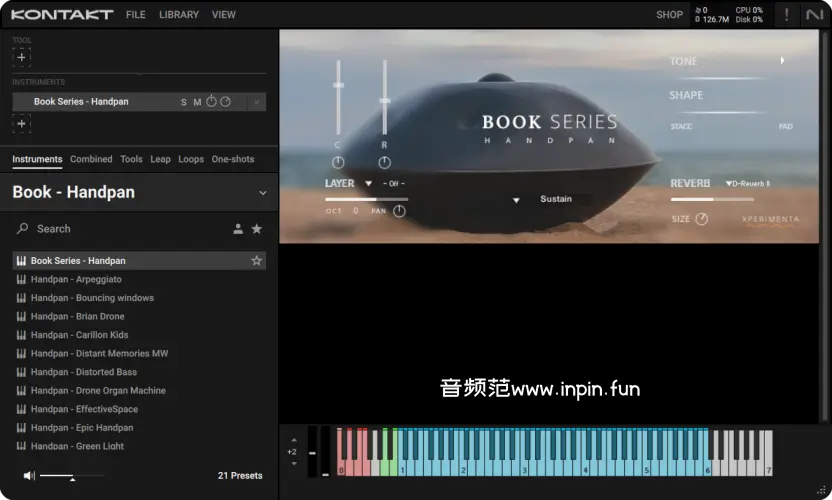Click the pitch bend wheel strip
This screenshot has height=500, width=832.
[x=313, y=451]
